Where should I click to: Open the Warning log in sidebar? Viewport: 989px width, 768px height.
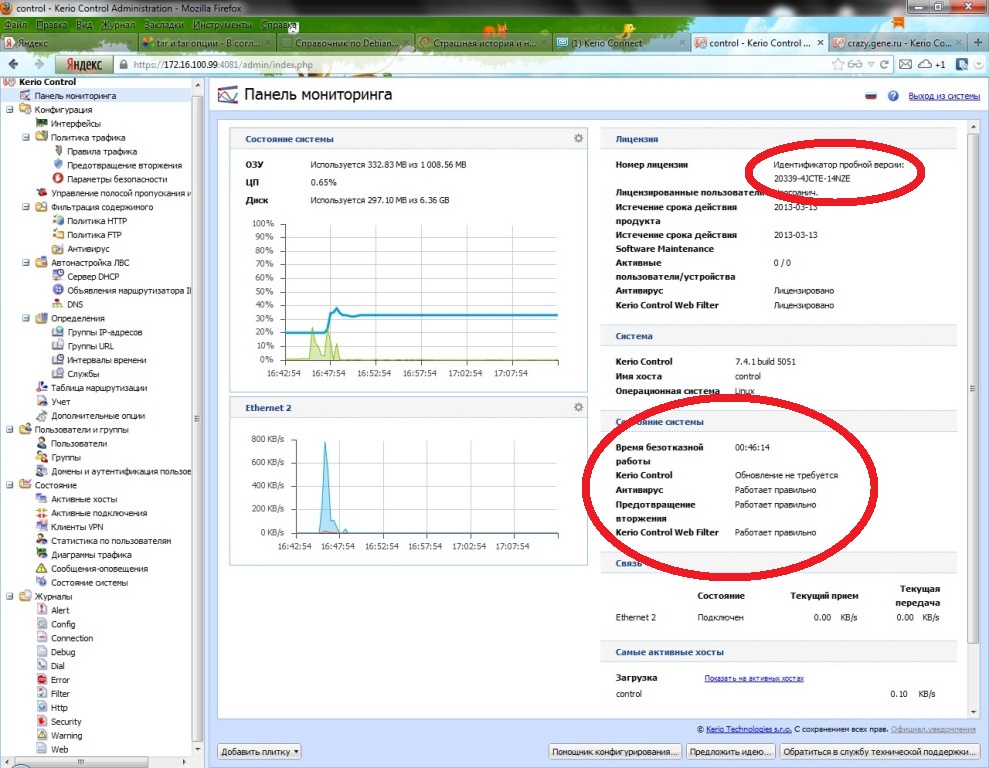tap(67, 735)
